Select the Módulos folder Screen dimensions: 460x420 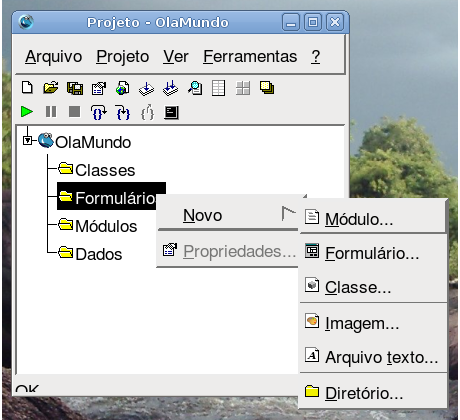[98, 226]
